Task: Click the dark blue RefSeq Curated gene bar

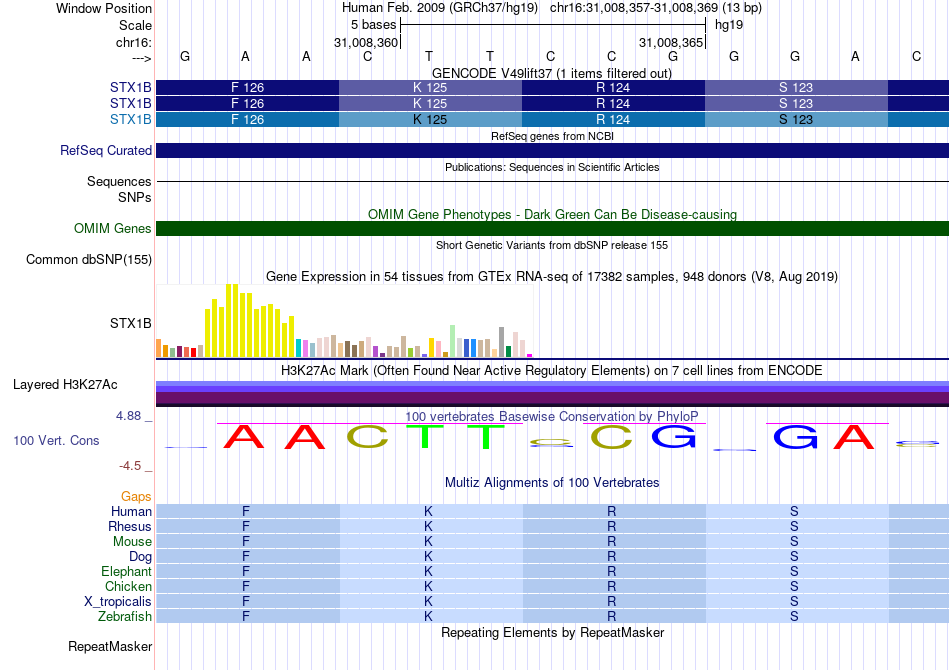Action: 553,150
